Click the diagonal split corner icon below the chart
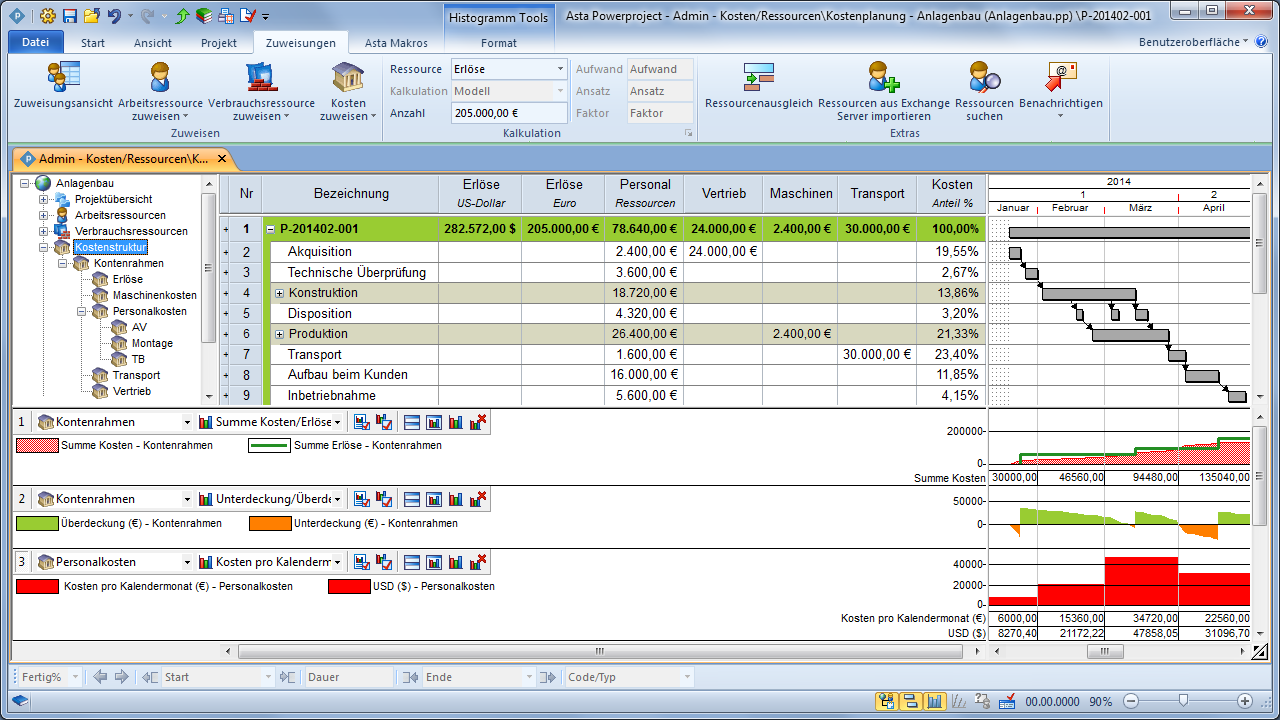The height and width of the screenshot is (720, 1280). pos(1260,652)
